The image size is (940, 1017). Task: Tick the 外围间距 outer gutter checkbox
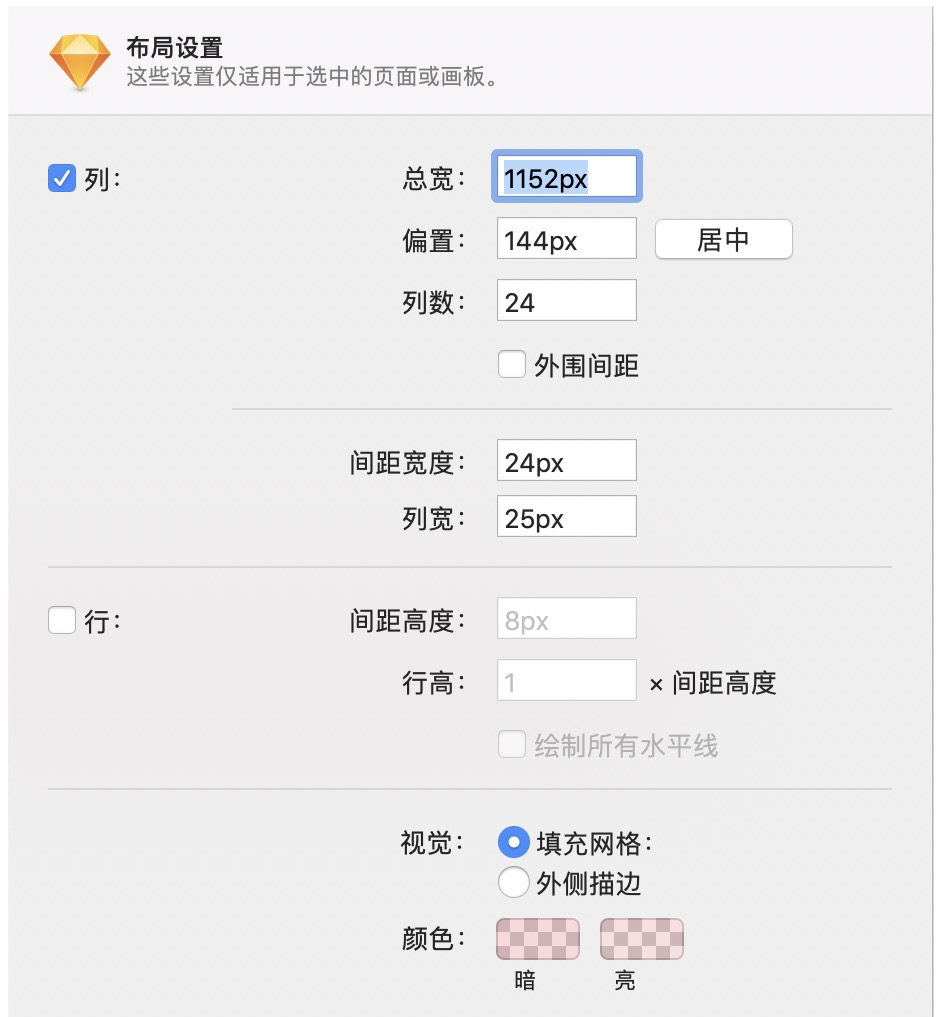click(x=511, y=364)
